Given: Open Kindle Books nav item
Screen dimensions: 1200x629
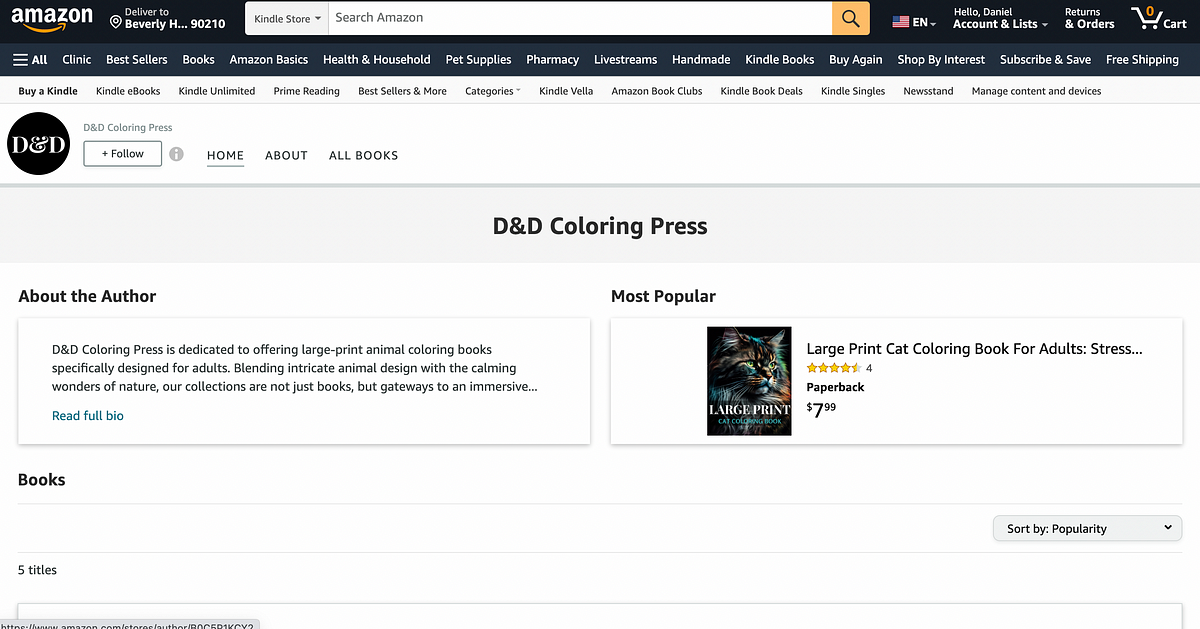Looking at the screenshot, I should point(780,60).
